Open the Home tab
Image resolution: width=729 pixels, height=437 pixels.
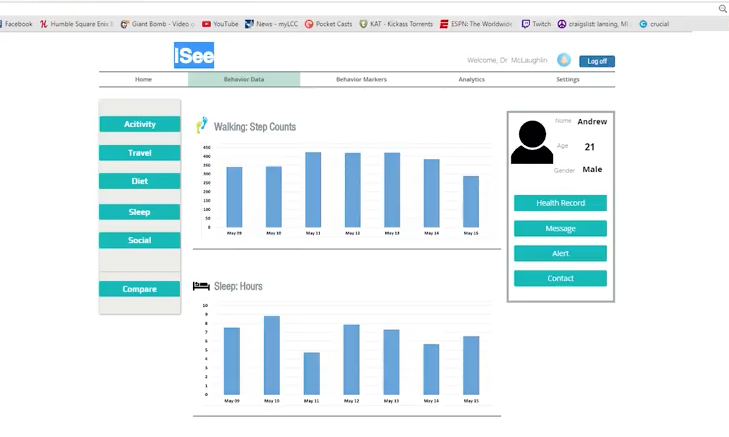point(143,79)
